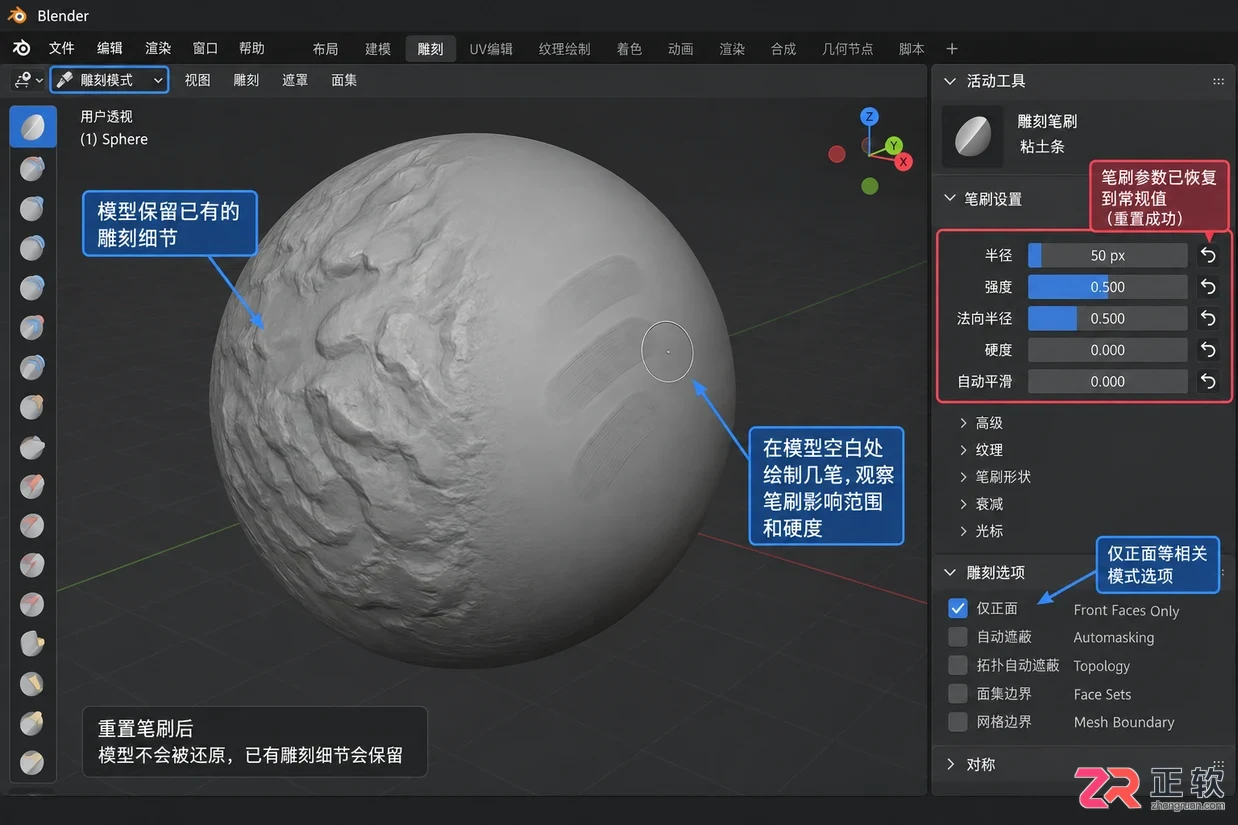Select the active 雕刻 workspace tab
The image size is (1238, 825).
click(430, 49)
